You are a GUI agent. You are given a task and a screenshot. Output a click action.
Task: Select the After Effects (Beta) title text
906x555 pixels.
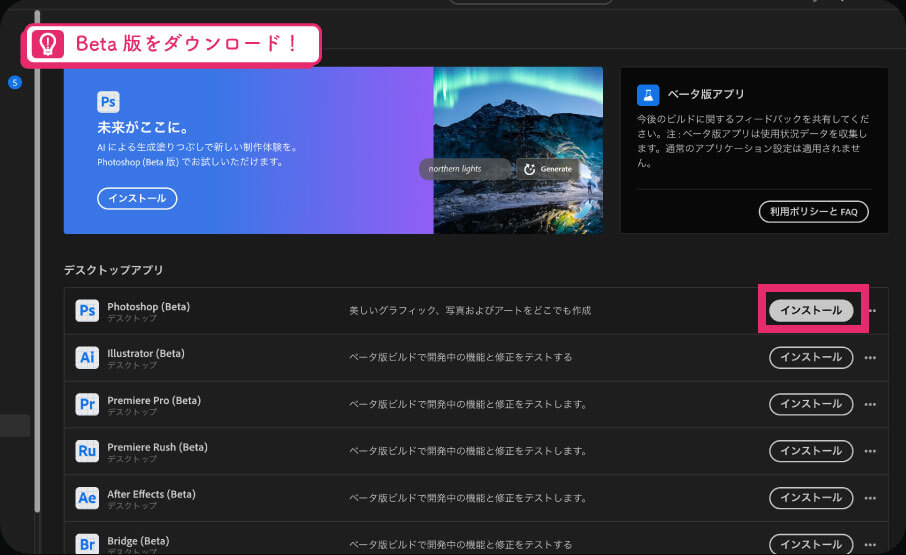pos(151,494)
